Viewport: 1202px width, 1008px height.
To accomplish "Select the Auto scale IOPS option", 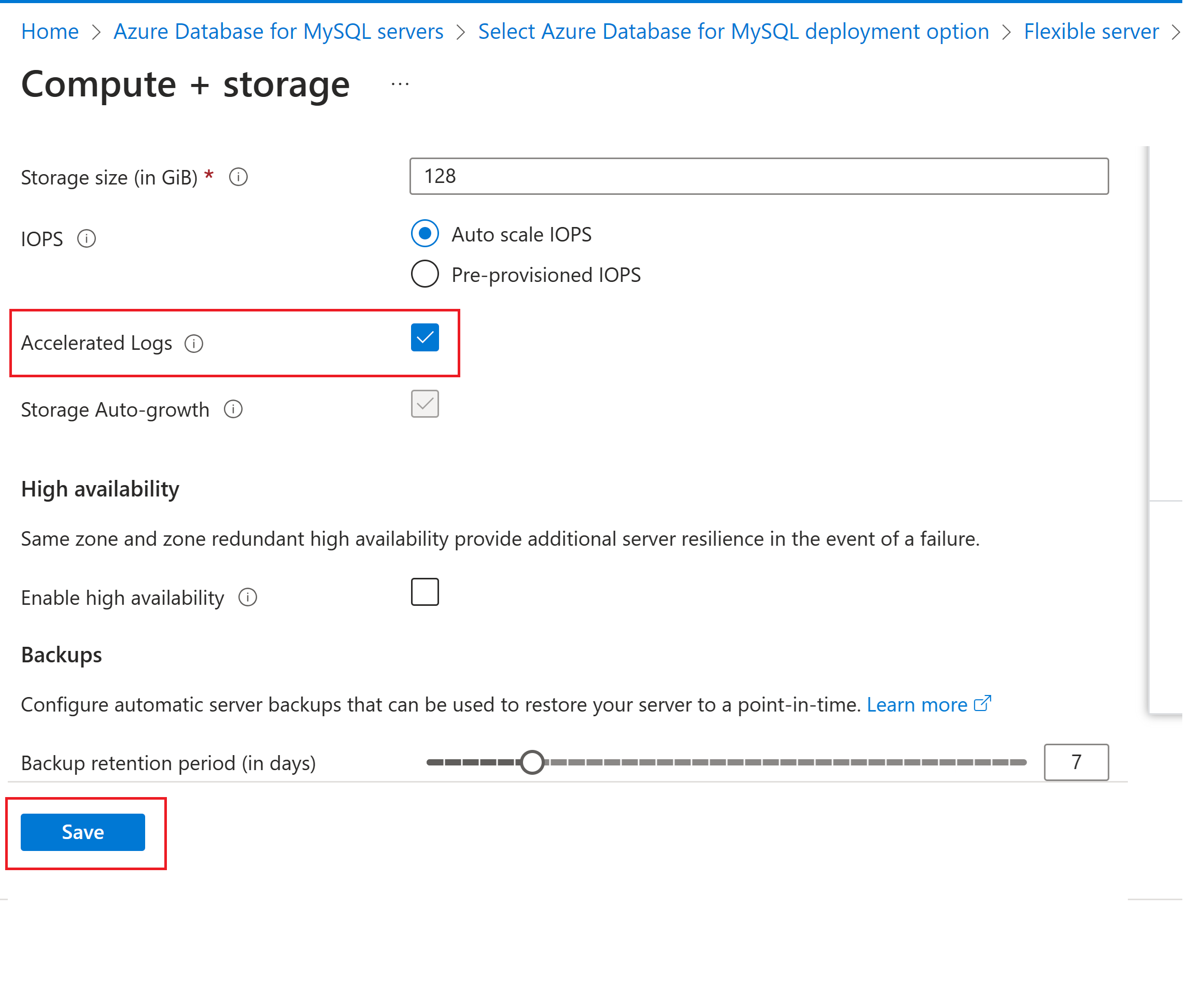I will pos(425,234).
